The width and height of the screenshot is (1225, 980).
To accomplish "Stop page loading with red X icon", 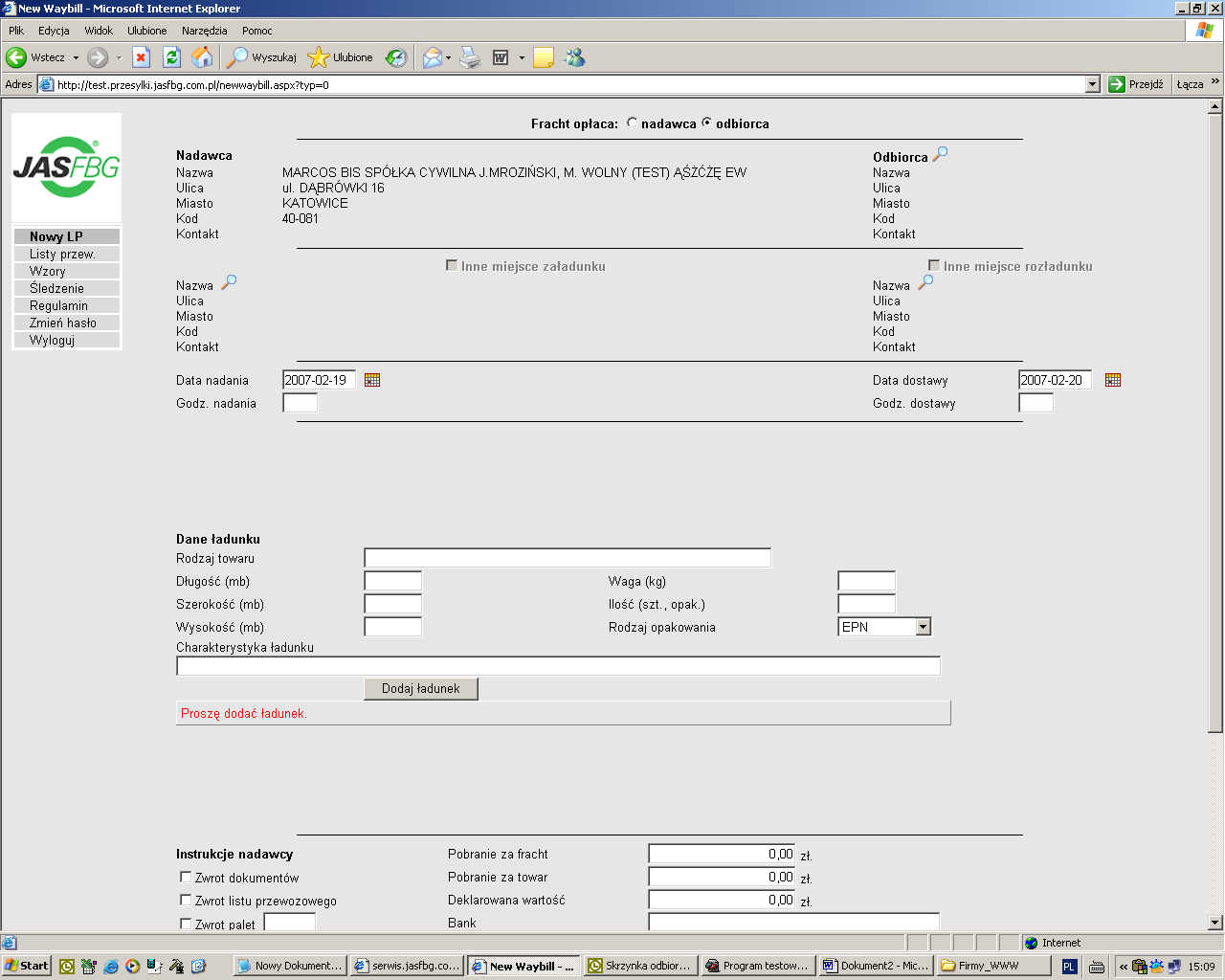I will pyautogui.click(x=141, y=57).
